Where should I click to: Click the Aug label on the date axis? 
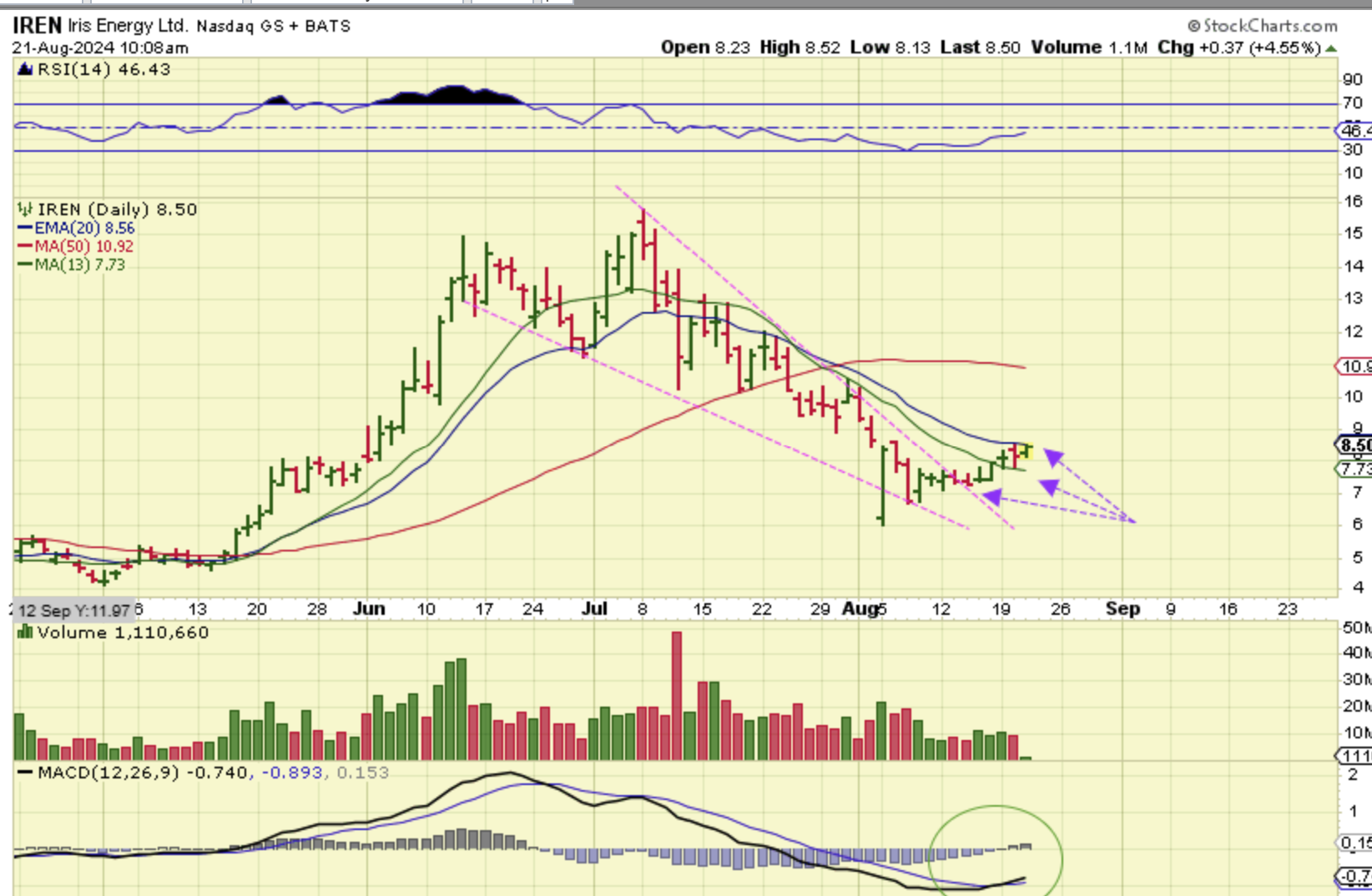pos(860,609)
